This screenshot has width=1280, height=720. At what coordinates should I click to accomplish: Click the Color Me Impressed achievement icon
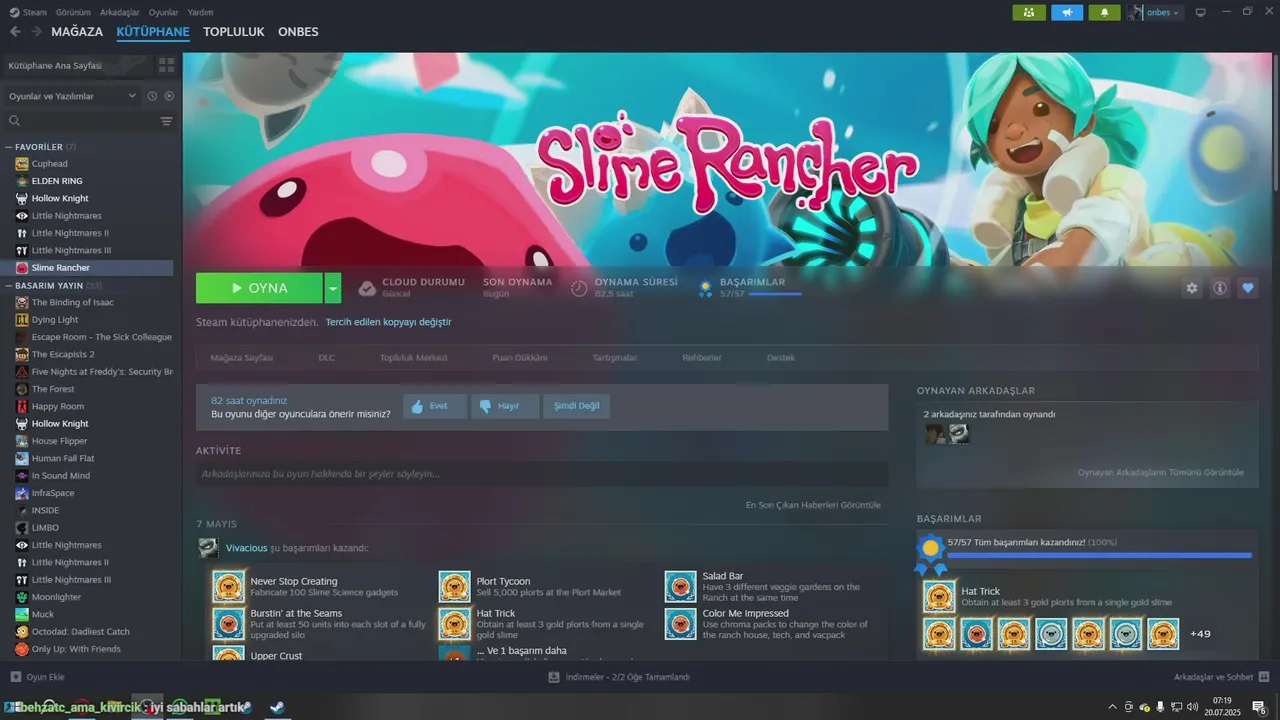point(681,624)
